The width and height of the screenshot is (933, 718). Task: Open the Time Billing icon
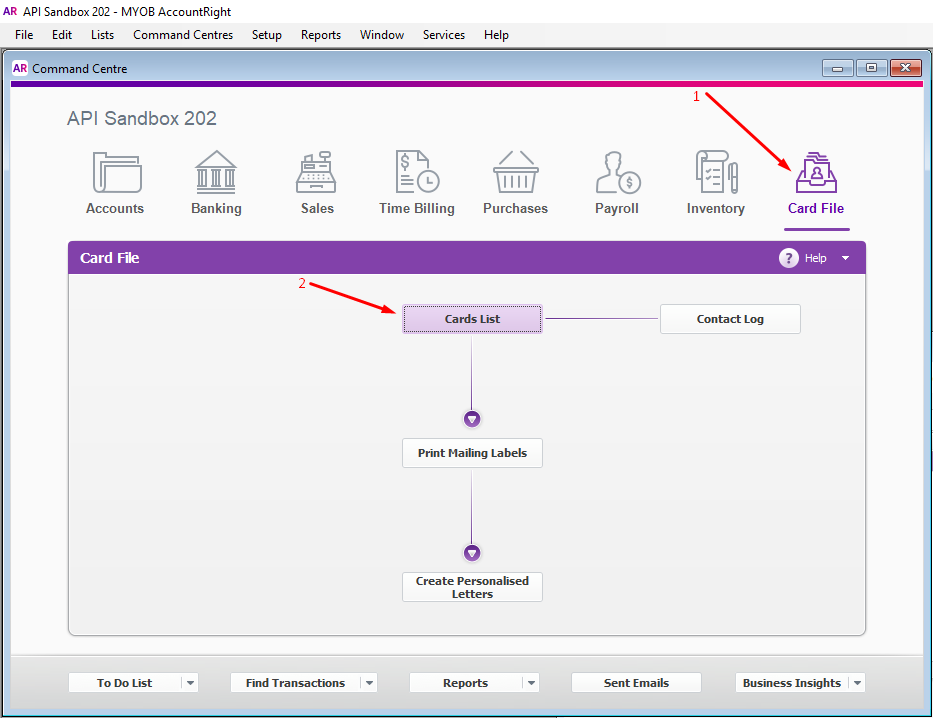pyautogui.click(x=417, y=171)
